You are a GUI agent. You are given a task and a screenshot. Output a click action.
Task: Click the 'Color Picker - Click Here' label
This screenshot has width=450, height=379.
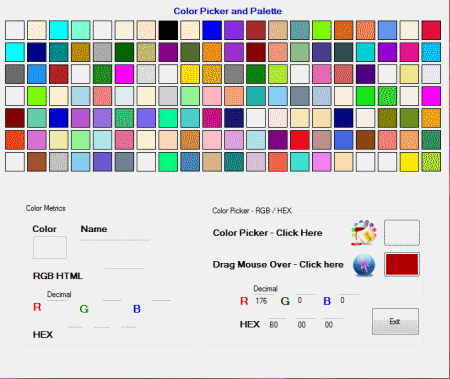(x=267, y=233)
